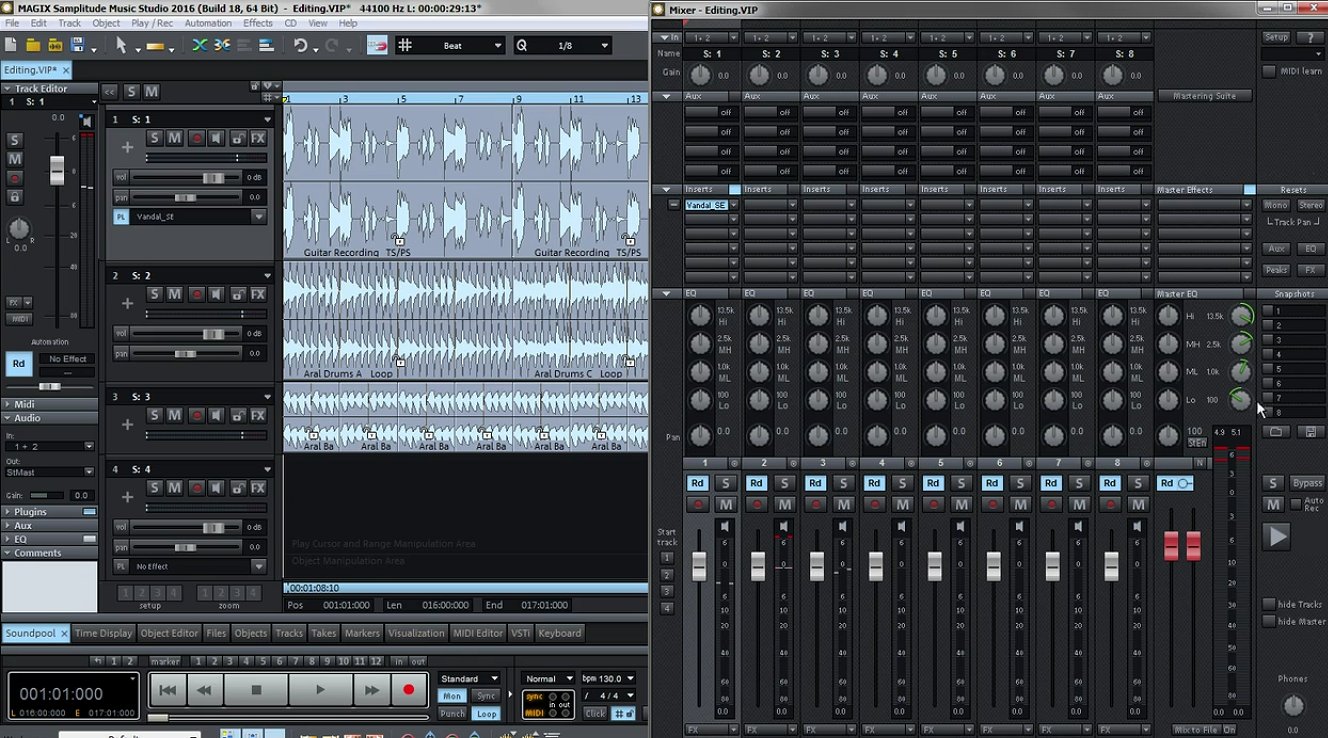Toggle the Sync button in transport
Image resolution: width=1328 pixels, height=738 pixels.
coord(487,696)
